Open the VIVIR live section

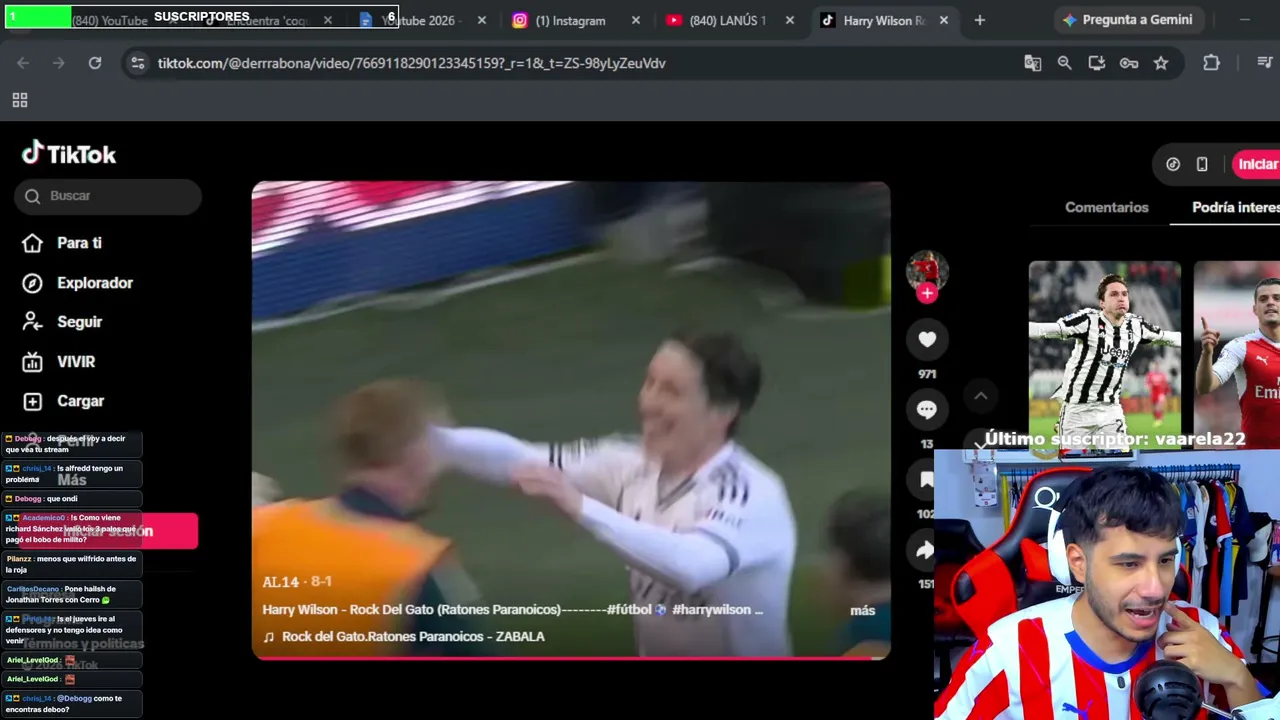coord(59,362)
